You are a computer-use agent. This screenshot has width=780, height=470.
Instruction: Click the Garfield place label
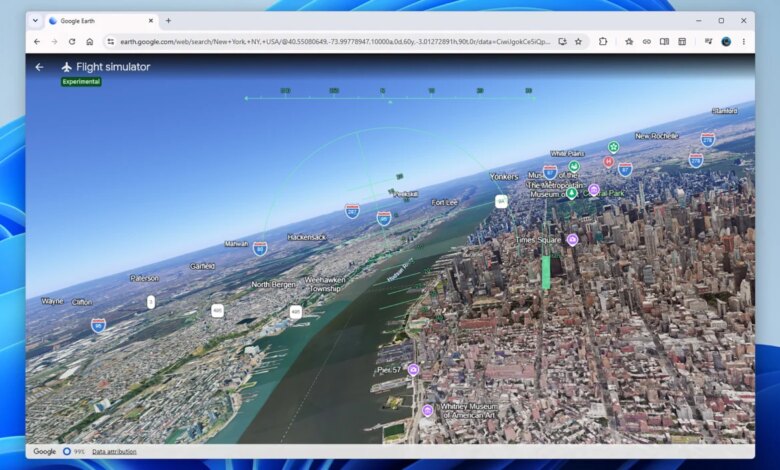click(x=202, y=266)
